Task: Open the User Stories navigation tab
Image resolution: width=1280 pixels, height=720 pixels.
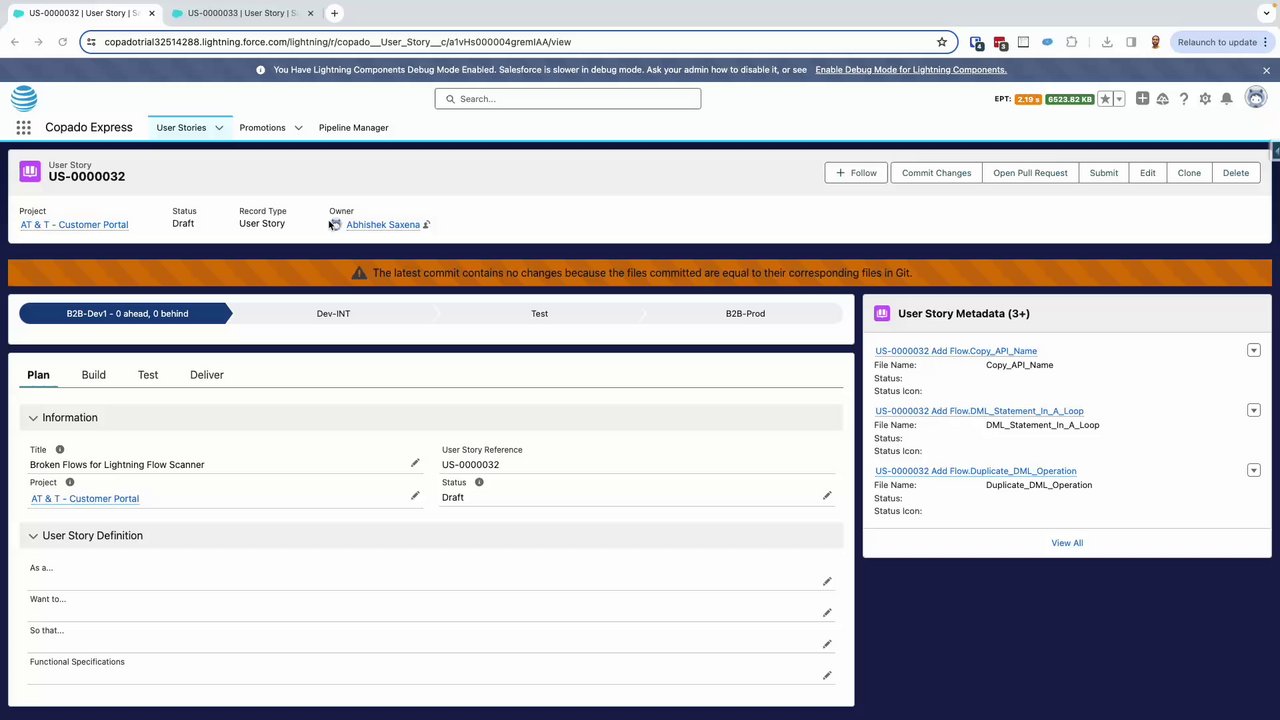Action: pos(181,128)
